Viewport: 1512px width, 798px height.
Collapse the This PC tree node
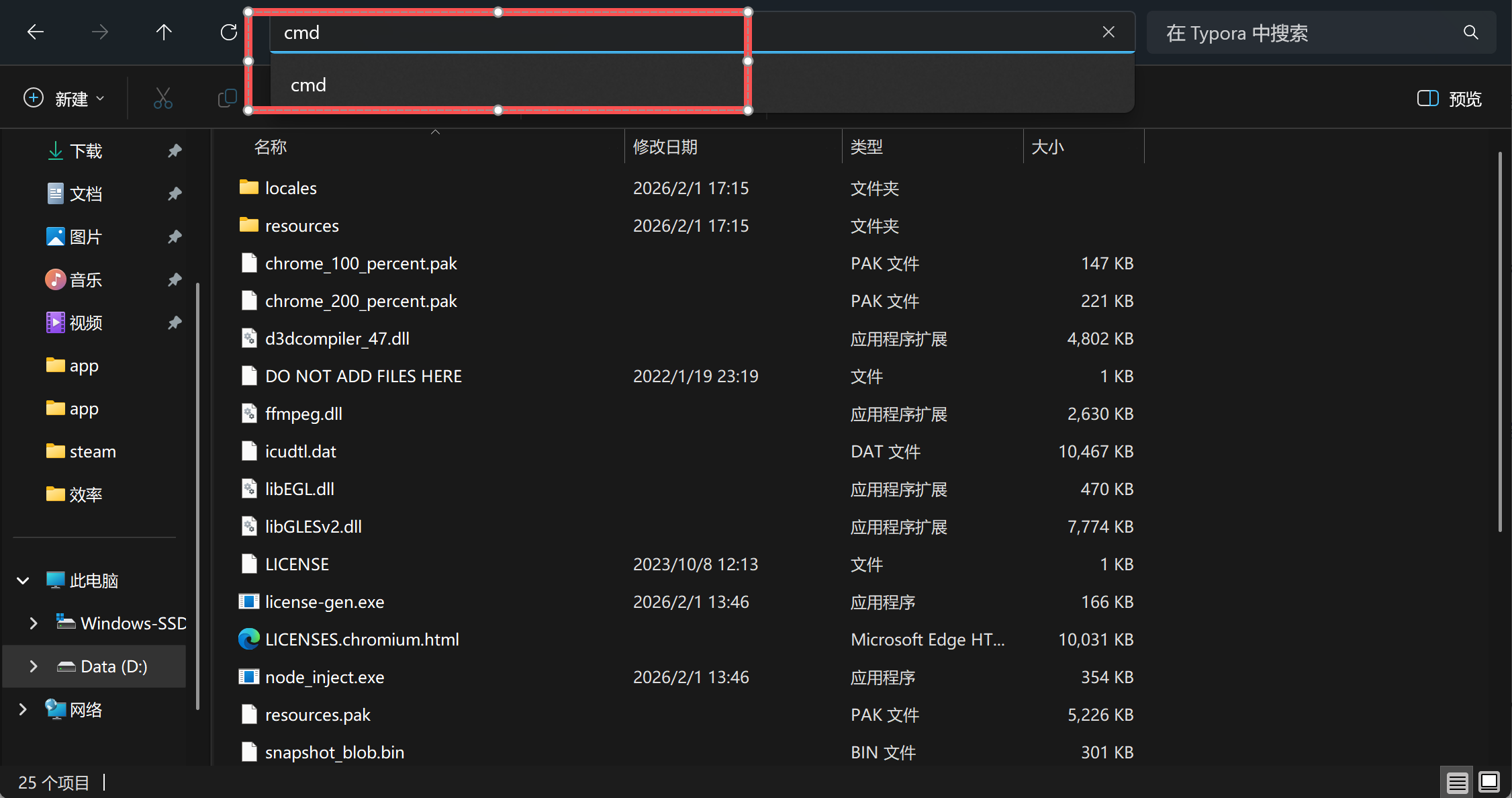click(23, 580)
